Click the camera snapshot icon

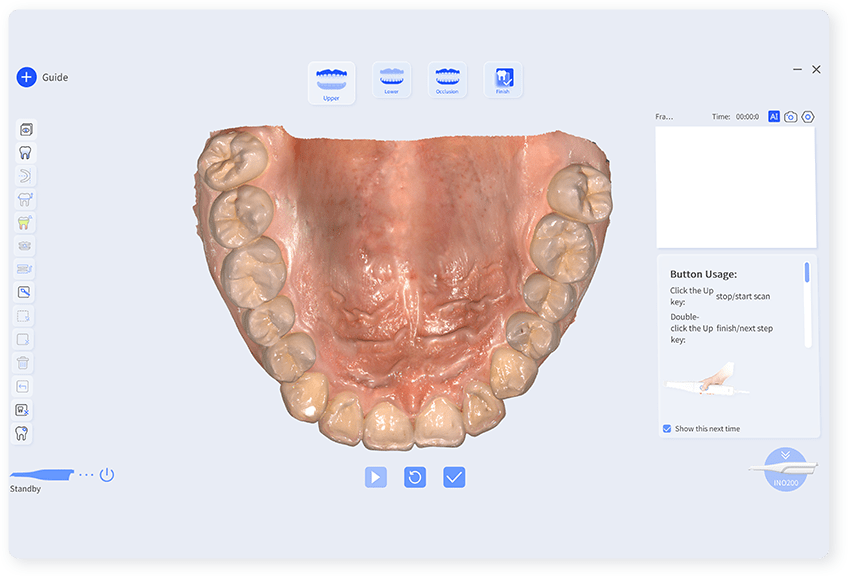[791, 117]
